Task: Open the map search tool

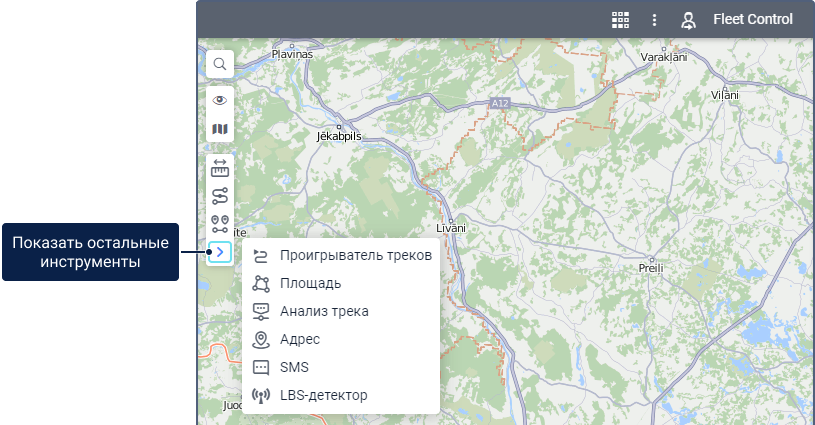Action: (x=220, y=65)
